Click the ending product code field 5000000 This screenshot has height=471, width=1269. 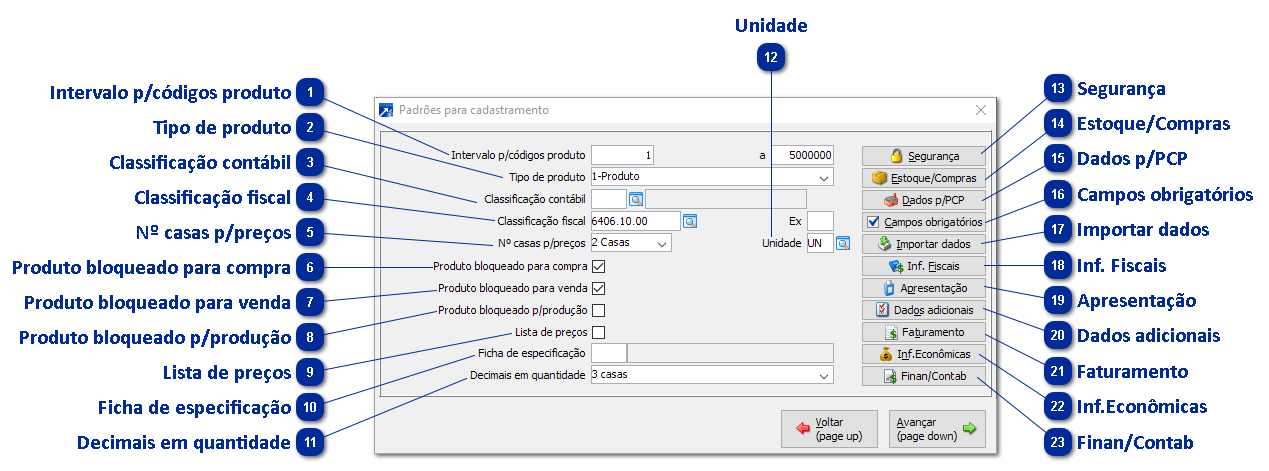[x=802, y=155]
